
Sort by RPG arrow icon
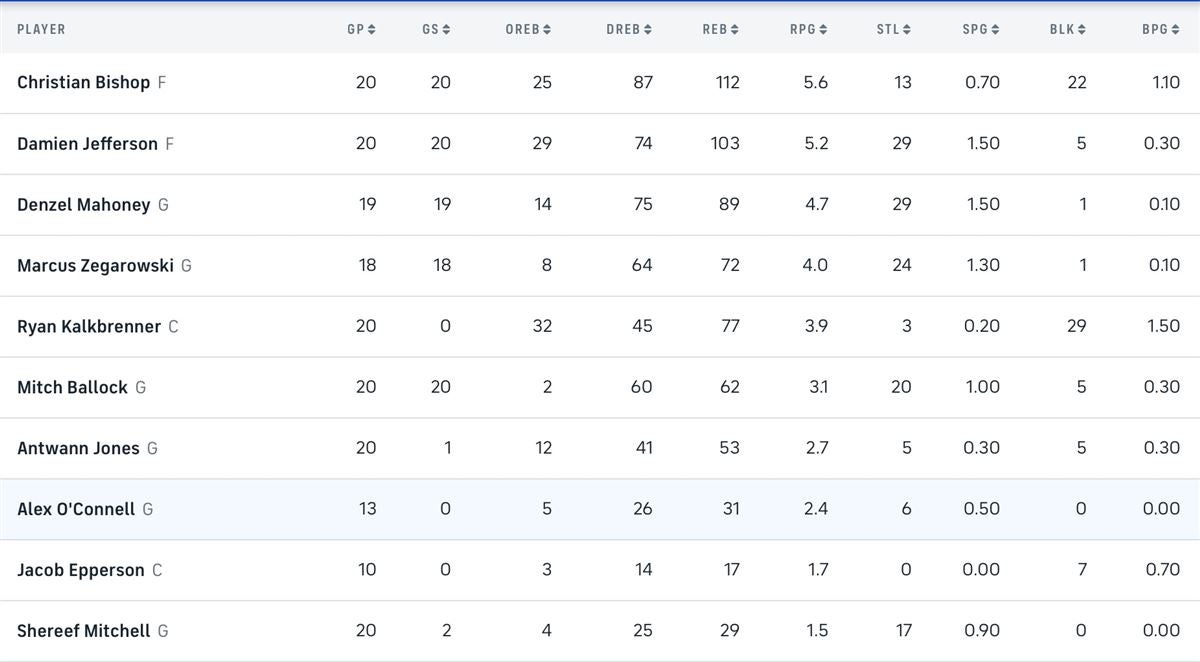(824, 30)
